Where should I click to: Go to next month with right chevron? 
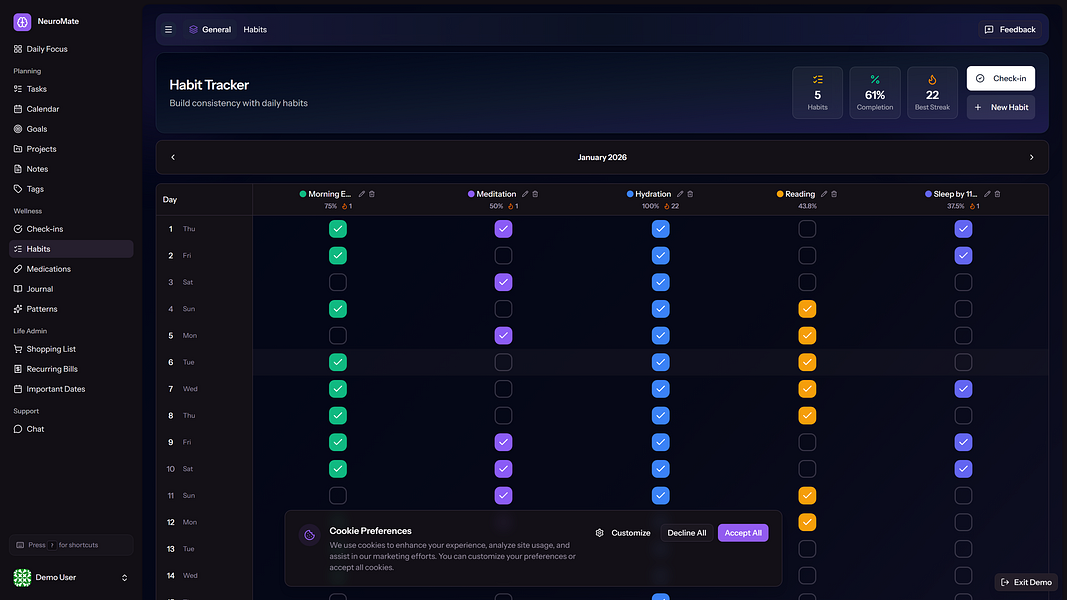[x=1032, y=157]
